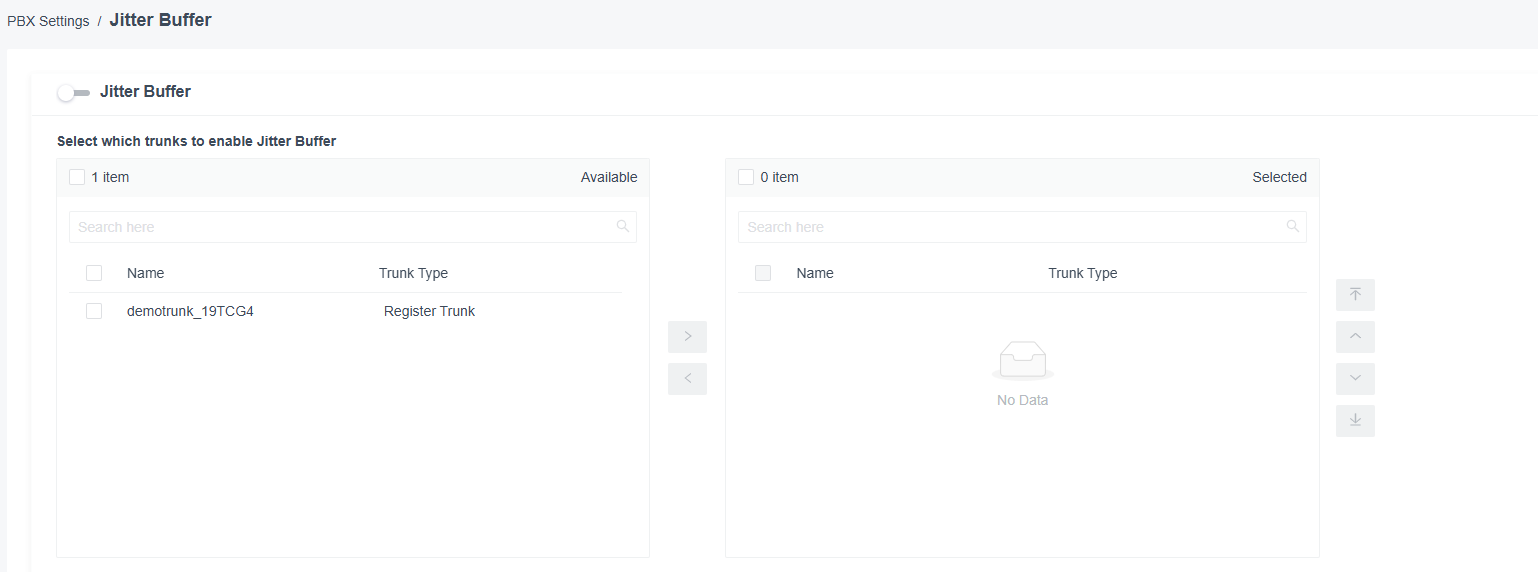Click Register Trunk type cell
Image resolution: width=1538 pixels, height=572 pixels.
click(x=429, y=311)
